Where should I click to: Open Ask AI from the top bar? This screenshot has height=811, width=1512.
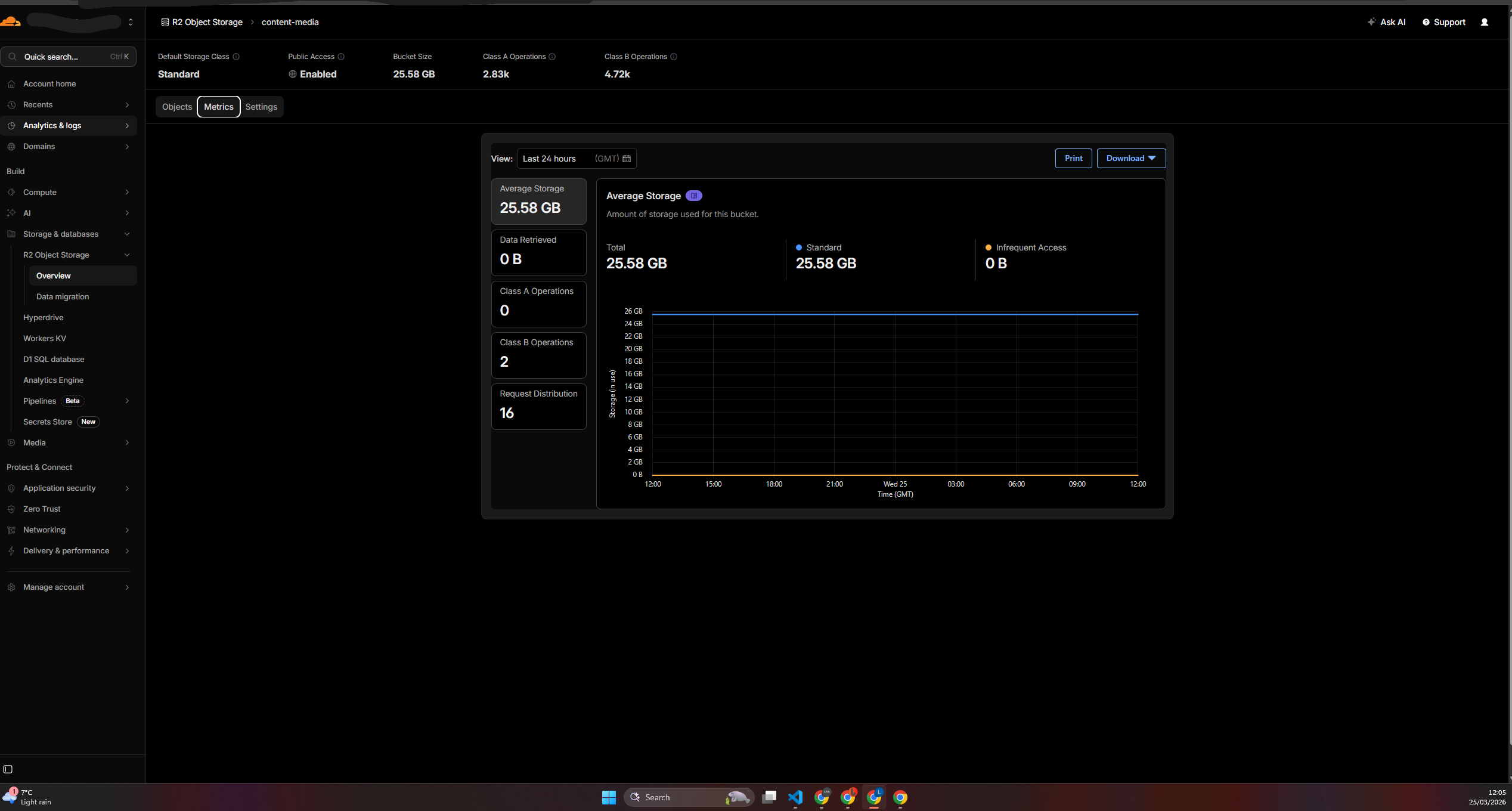click(1386, 22)
